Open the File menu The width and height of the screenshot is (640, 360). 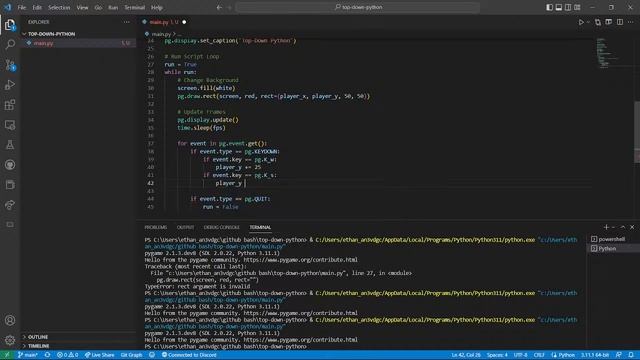click(22, 7)
